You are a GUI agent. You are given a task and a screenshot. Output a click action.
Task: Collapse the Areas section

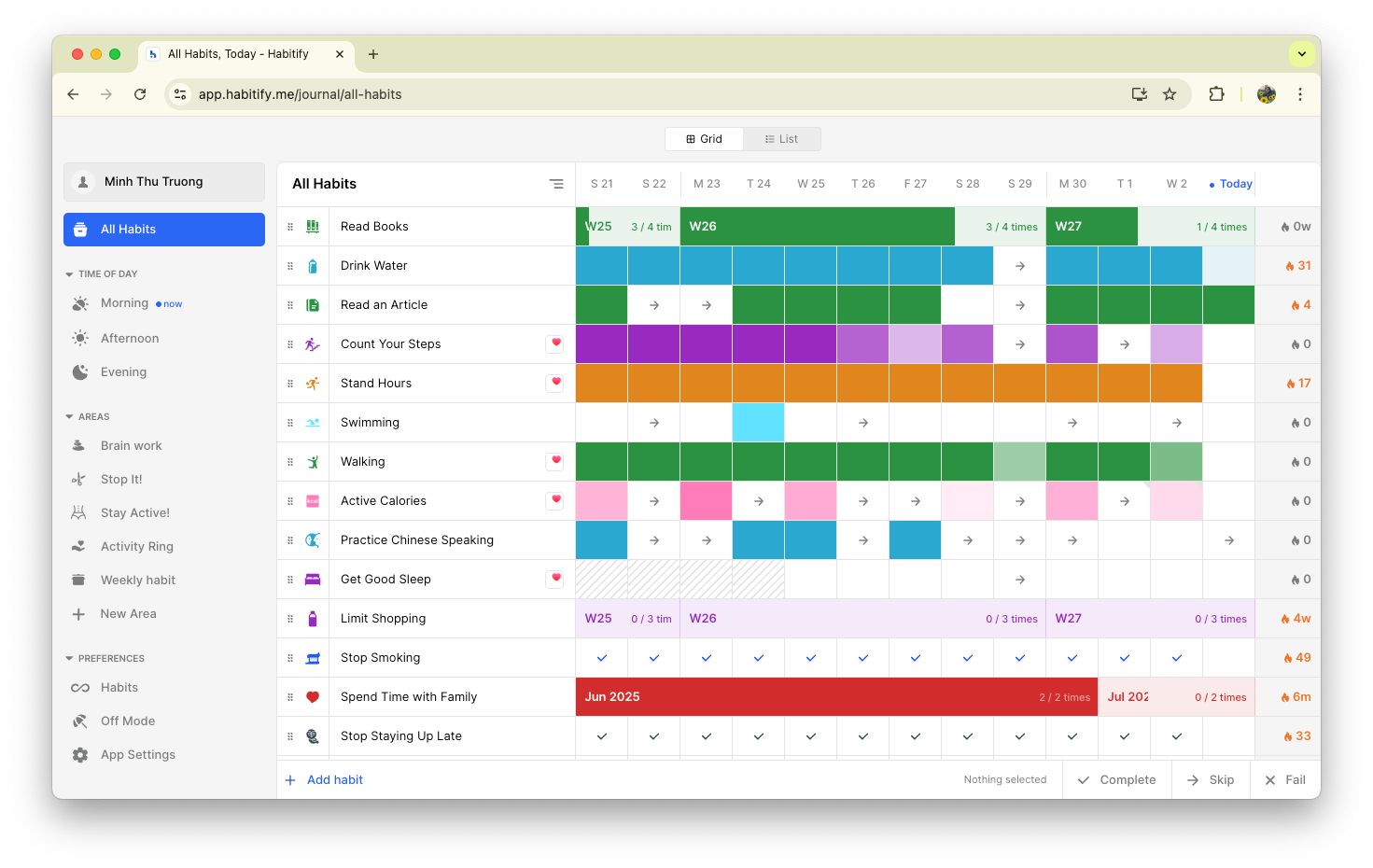click(x=69, y=417)
